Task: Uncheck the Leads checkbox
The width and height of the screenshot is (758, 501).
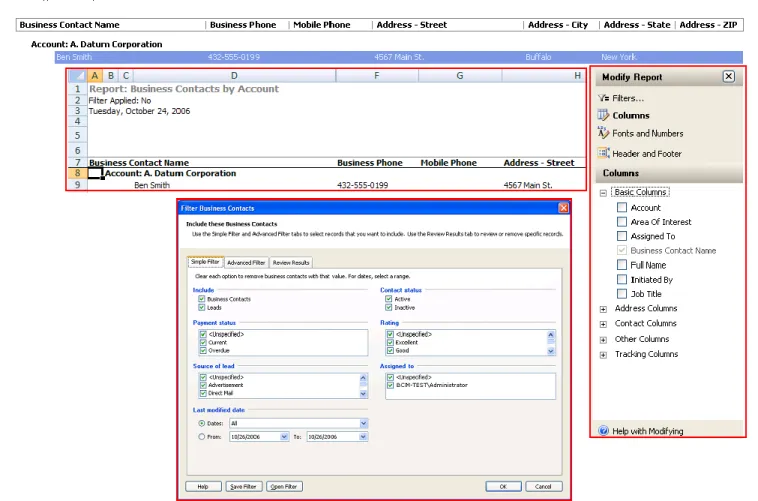Action: tap(202, 307)
